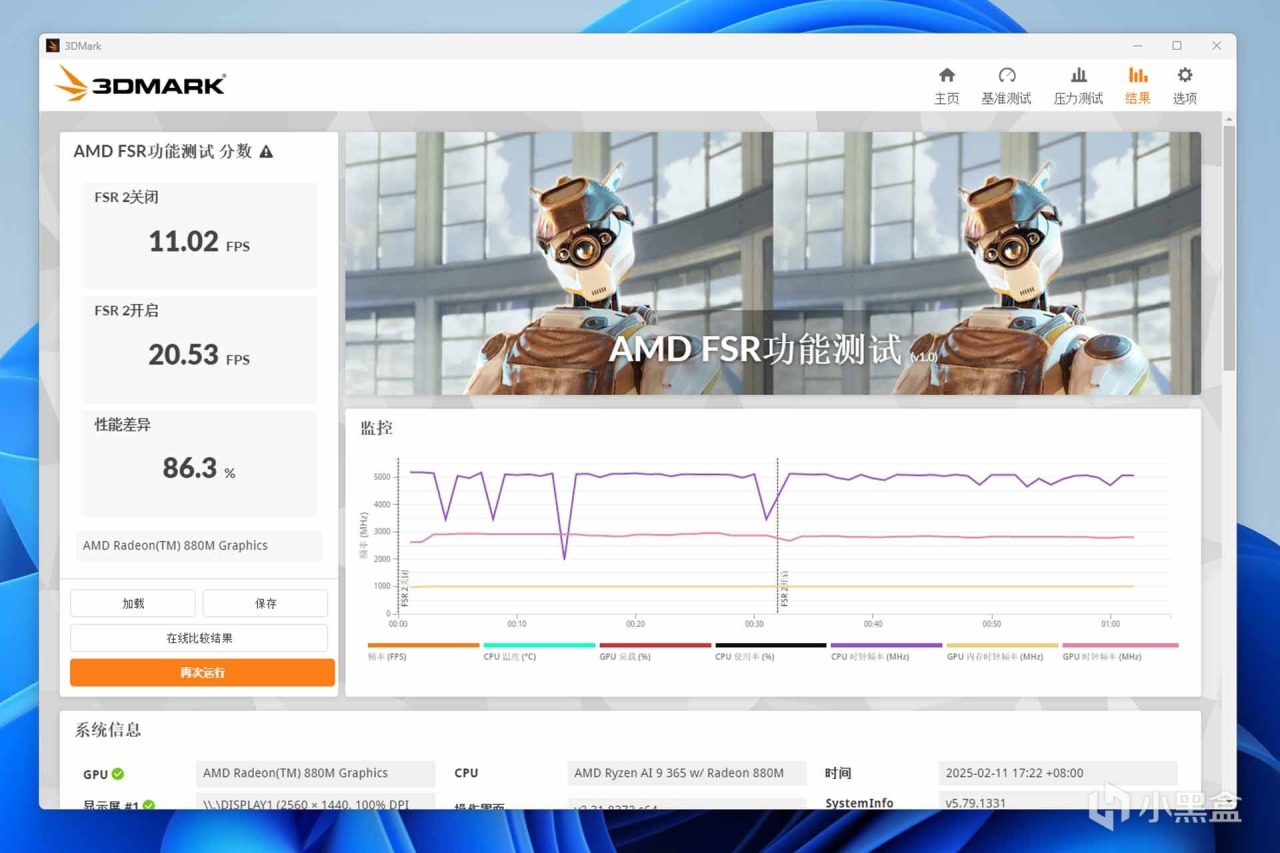Click the 3DMark logo
Viewport: 1280px width, 853px height.
[141, 84]
